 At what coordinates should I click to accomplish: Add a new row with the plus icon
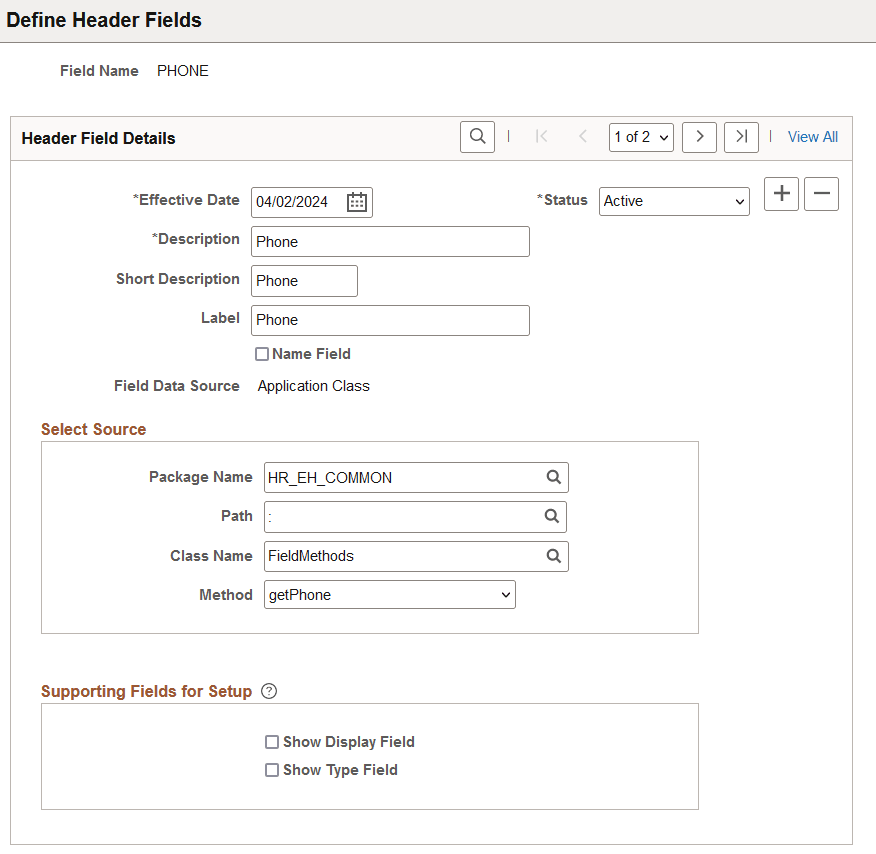click(781, 194)
